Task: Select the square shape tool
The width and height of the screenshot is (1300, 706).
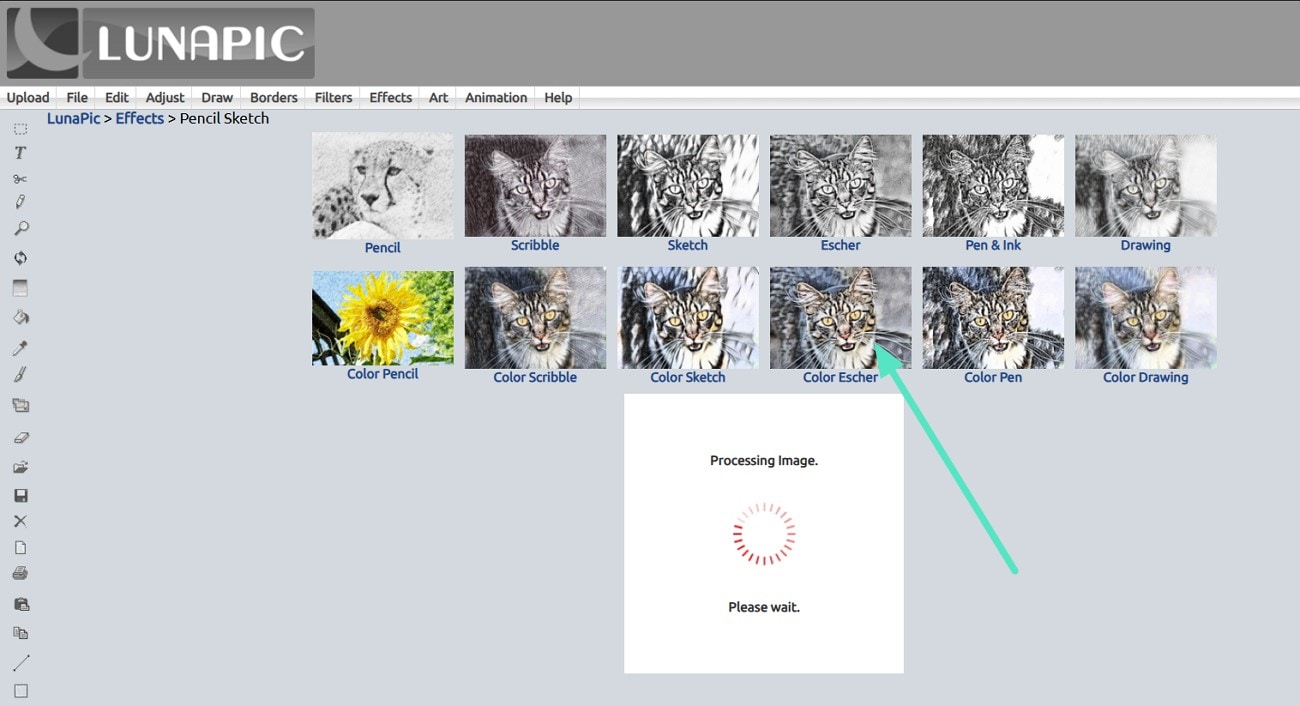Action: pyautogui.click(x=20, y=691)
